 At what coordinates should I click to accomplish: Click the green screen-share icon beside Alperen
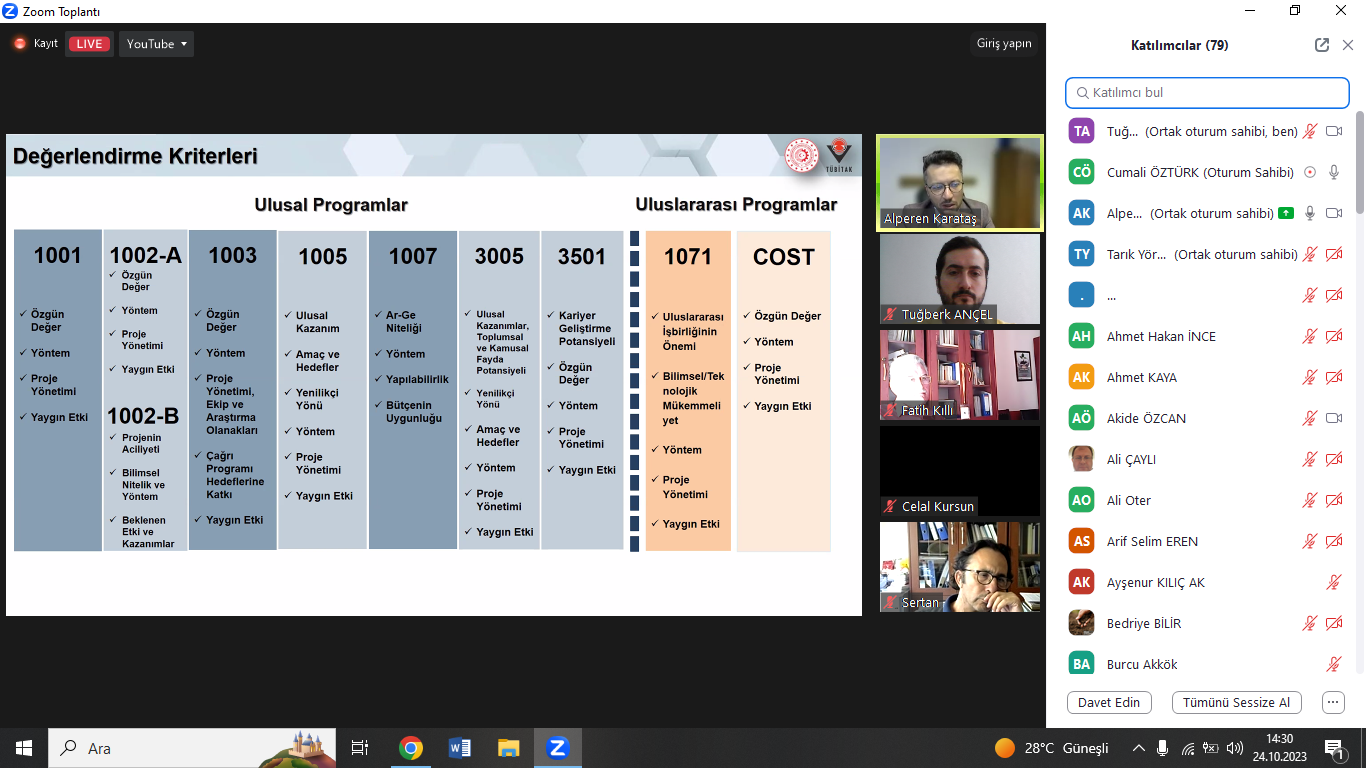coord(1284,213)
